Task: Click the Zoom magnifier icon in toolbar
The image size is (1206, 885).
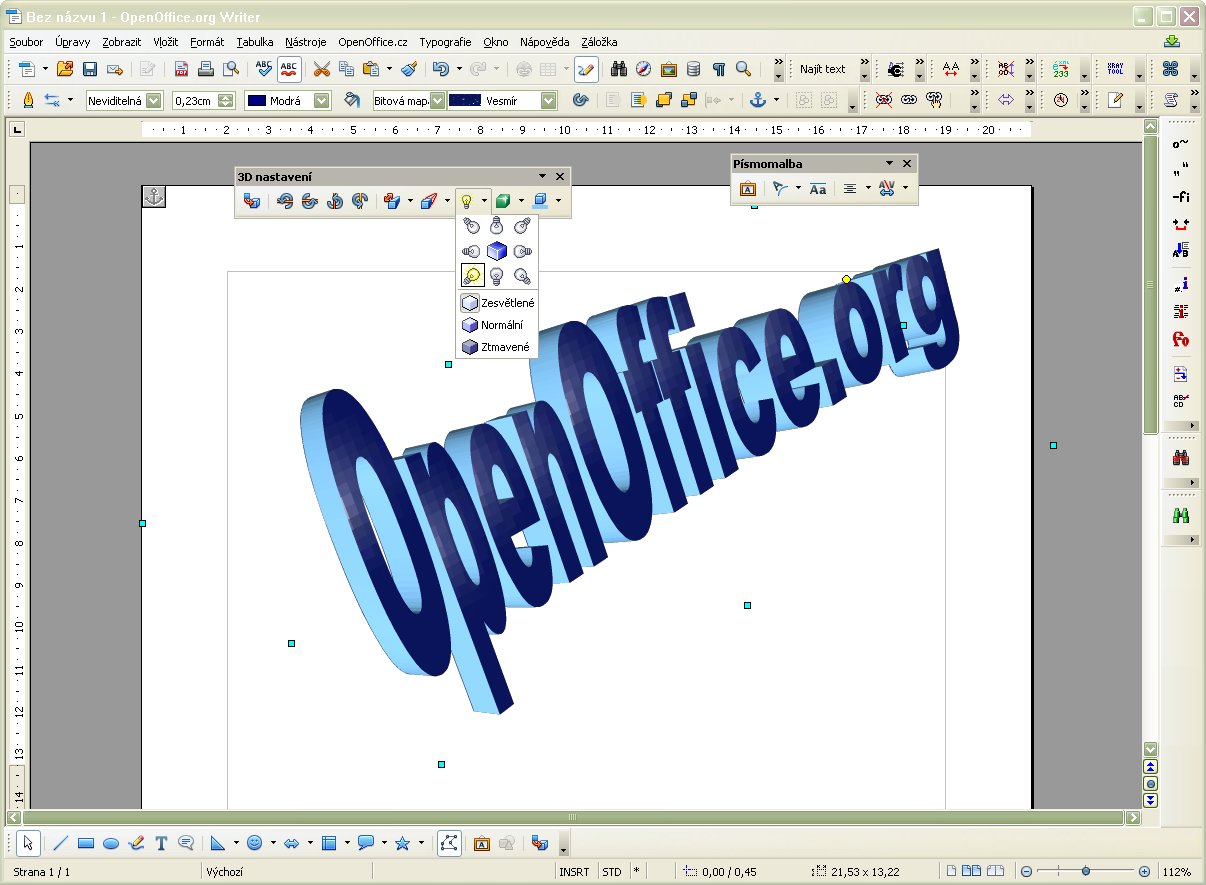Action: (743, 69)
